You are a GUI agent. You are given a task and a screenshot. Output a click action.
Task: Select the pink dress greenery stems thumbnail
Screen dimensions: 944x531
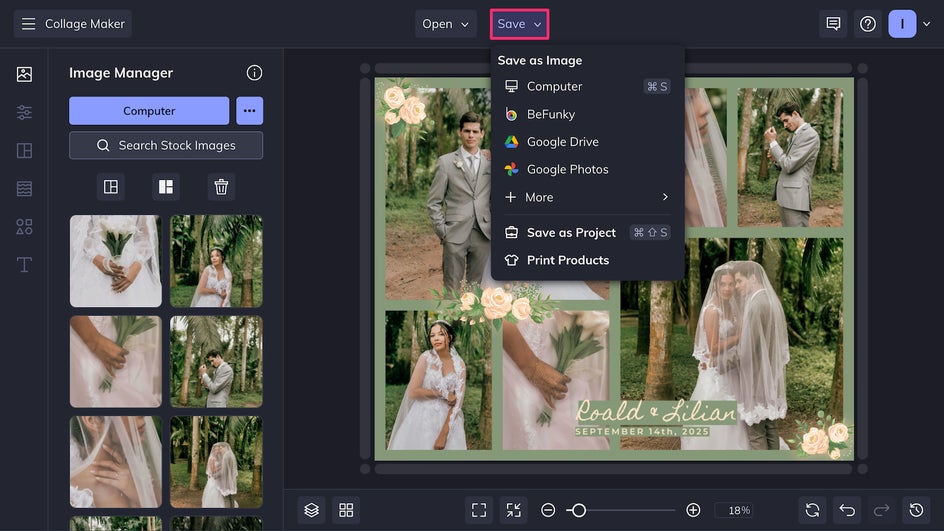(x=116, y=361)
